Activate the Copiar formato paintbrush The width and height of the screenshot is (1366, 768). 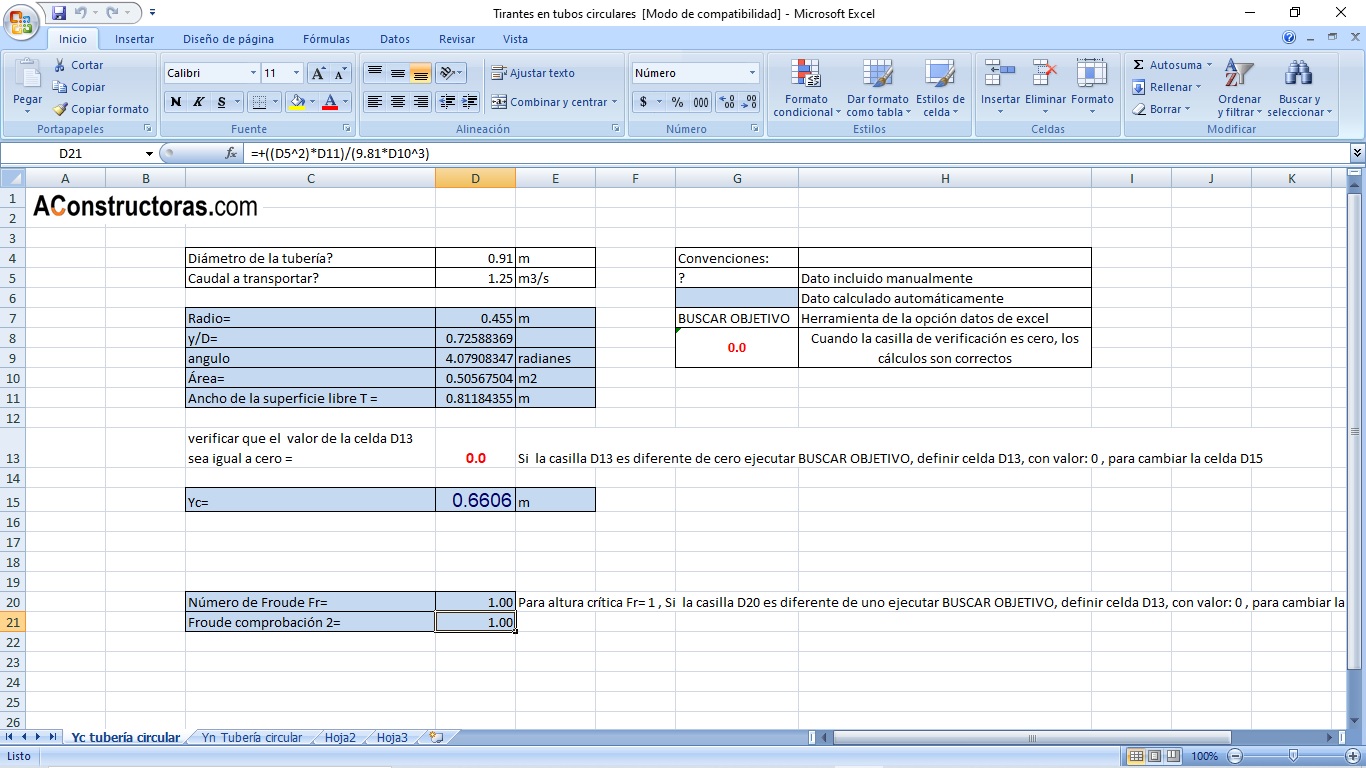click(101, 109)
